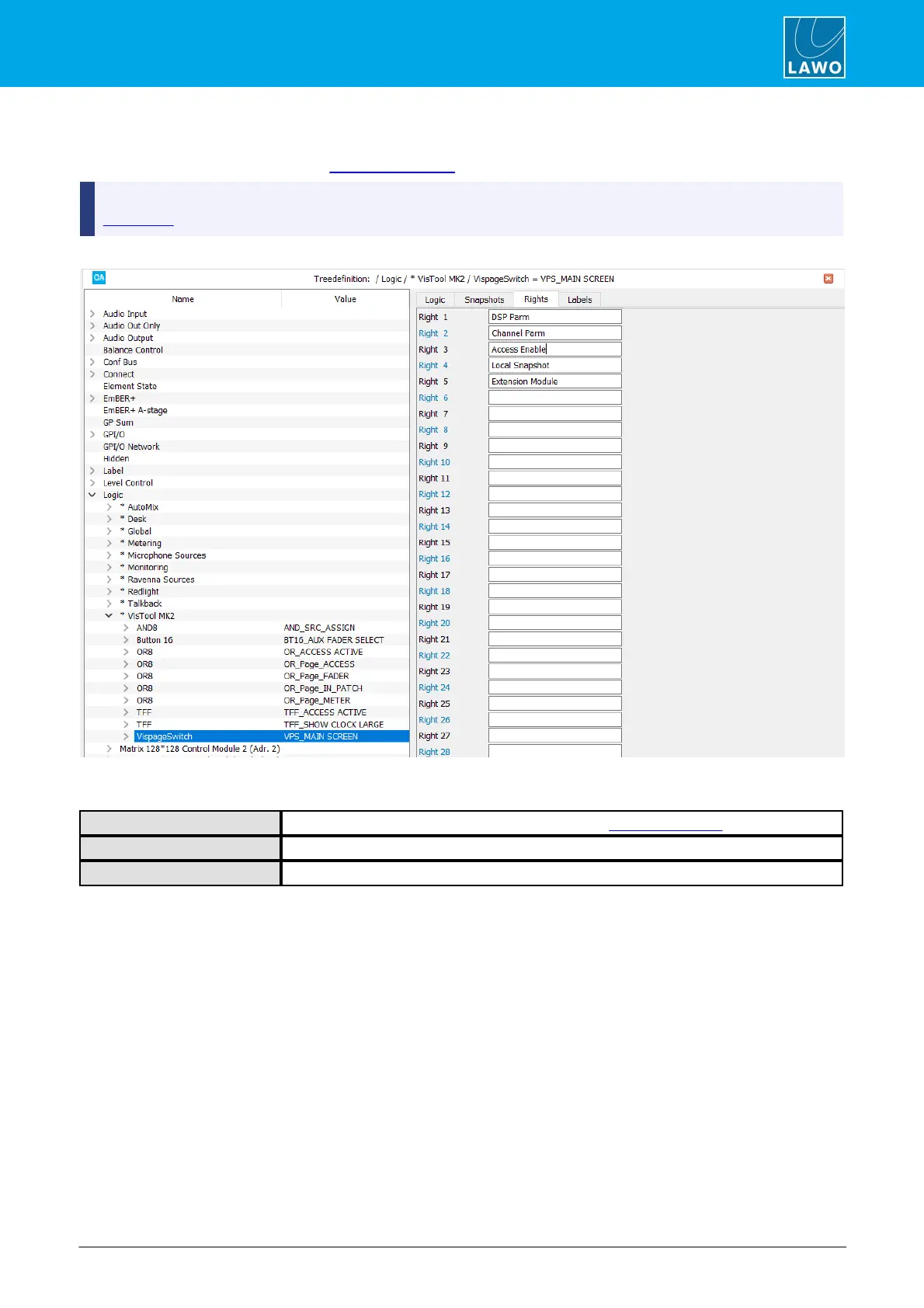Select Balance Control in the tree
Screen dimensions: 924x1308
point(133,350)
